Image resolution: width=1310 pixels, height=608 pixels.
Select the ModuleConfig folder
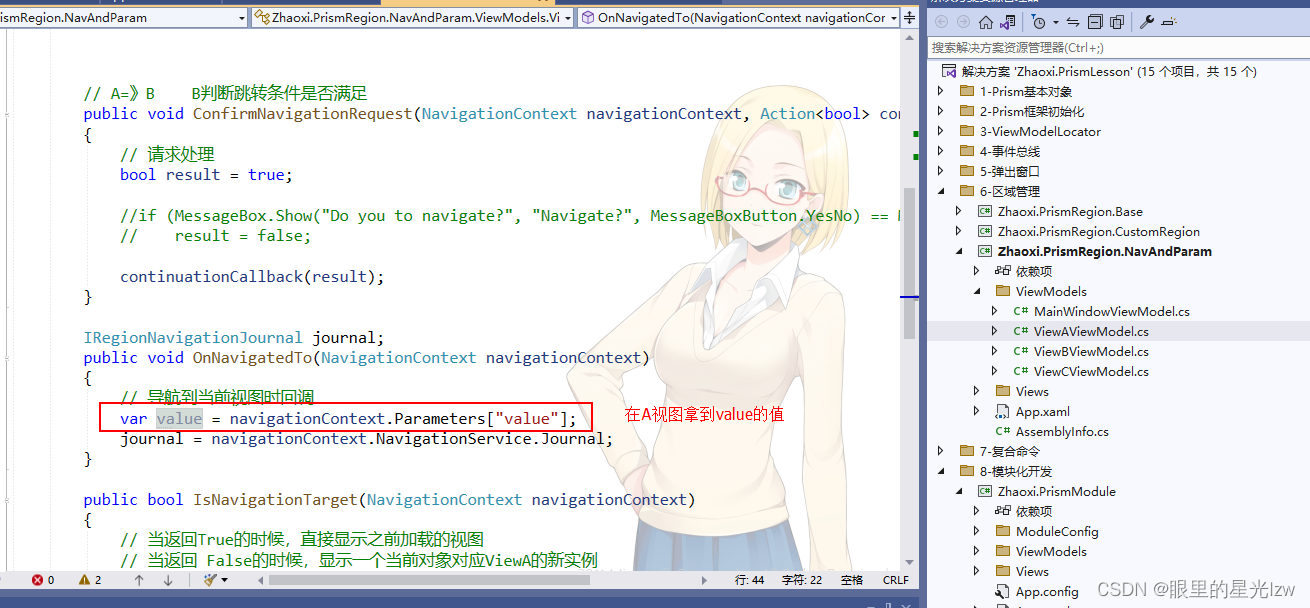coord(1057,531)
